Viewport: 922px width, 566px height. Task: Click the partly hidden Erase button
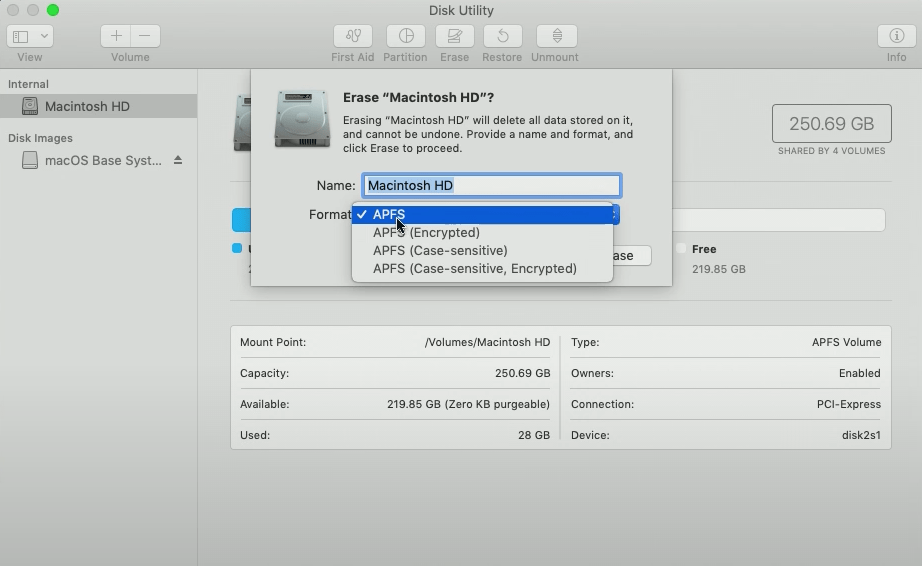tap(632, 256)
